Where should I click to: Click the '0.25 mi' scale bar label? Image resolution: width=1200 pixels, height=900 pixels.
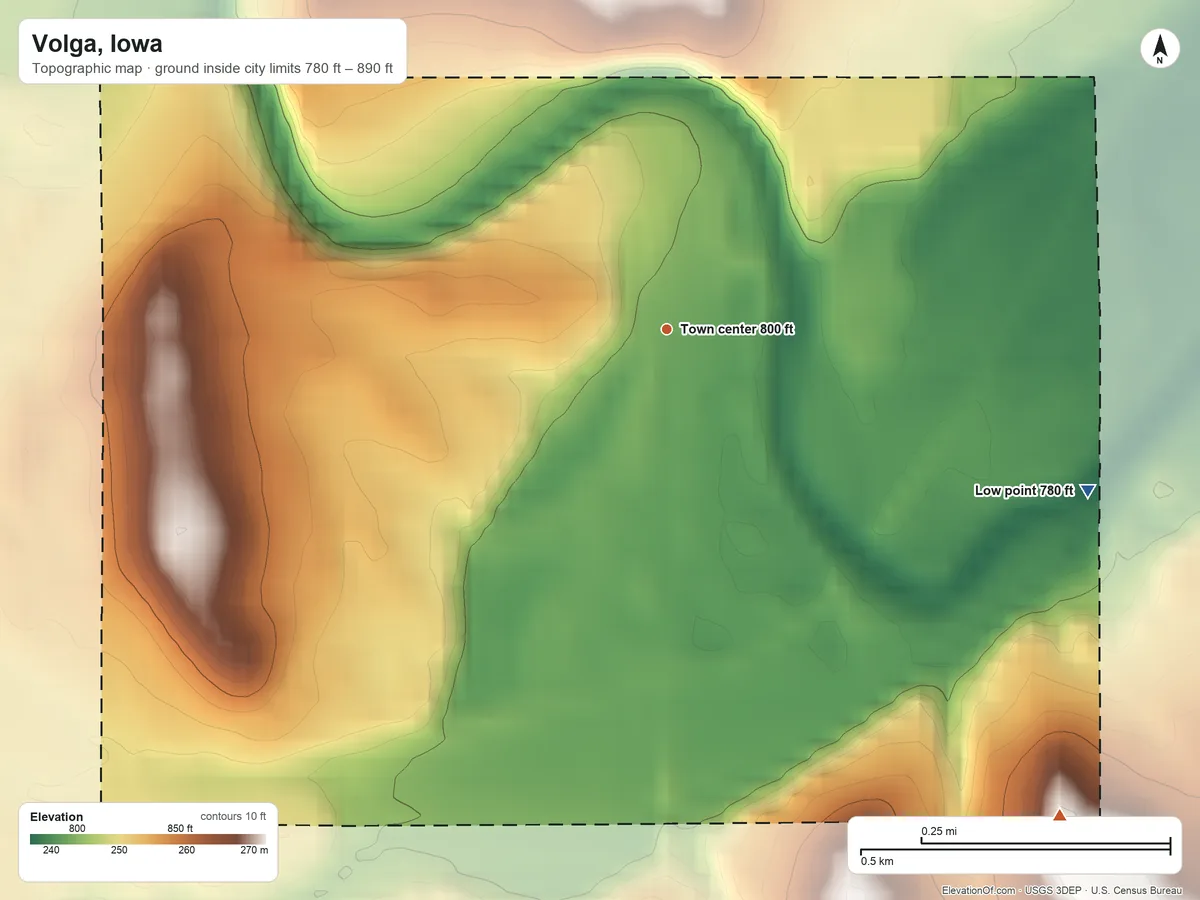click(939, 831)
